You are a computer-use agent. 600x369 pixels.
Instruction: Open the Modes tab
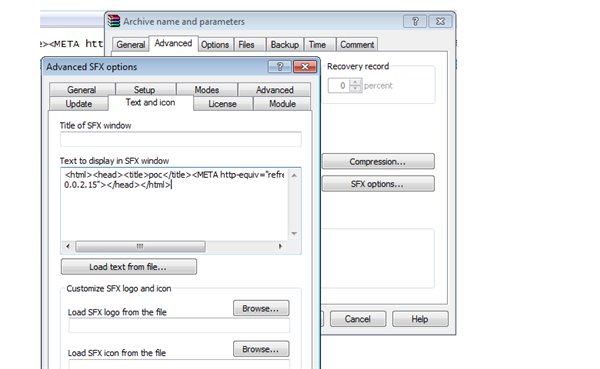[207, 90]
